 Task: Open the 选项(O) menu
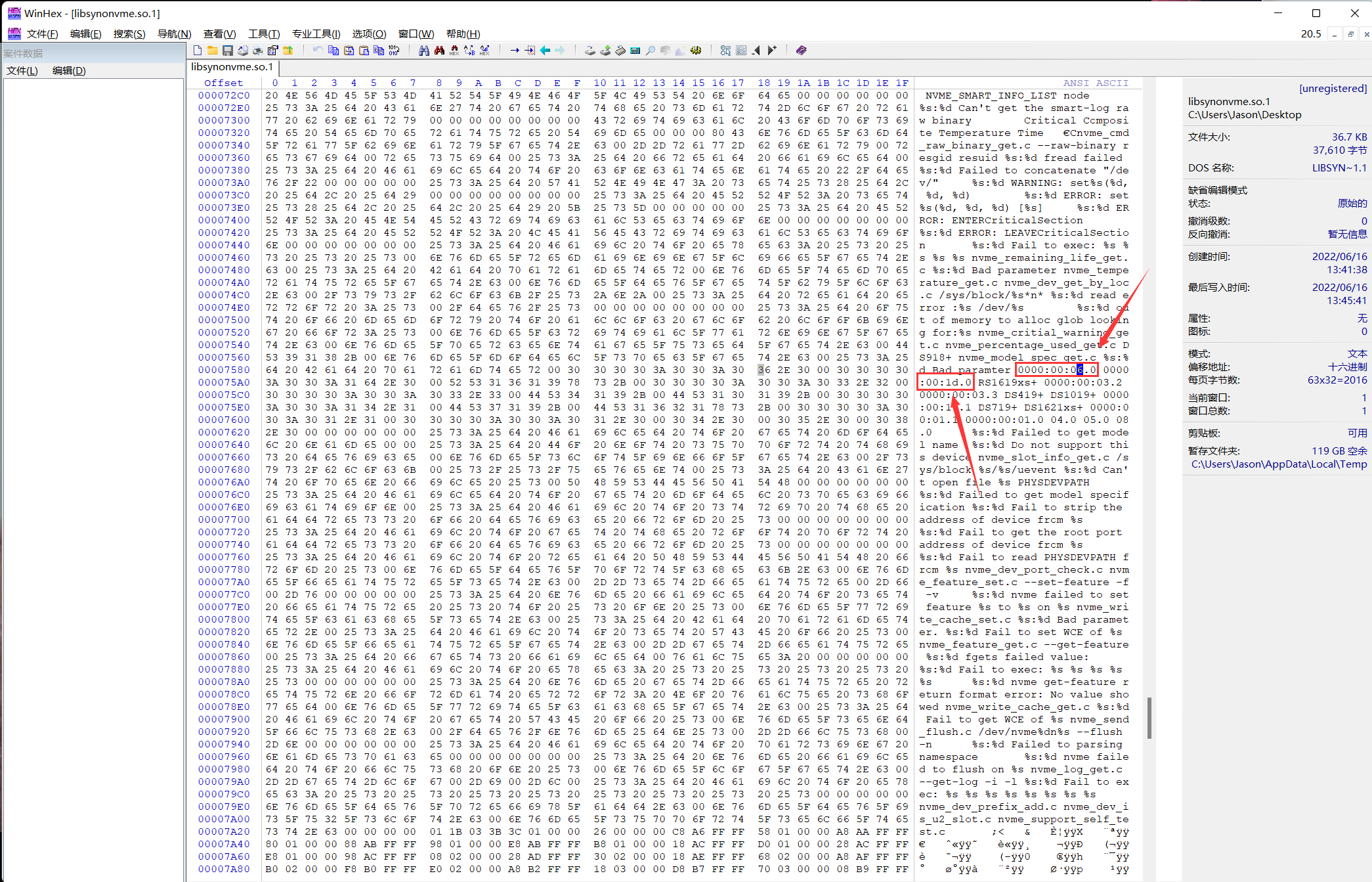tap(369, 33)
